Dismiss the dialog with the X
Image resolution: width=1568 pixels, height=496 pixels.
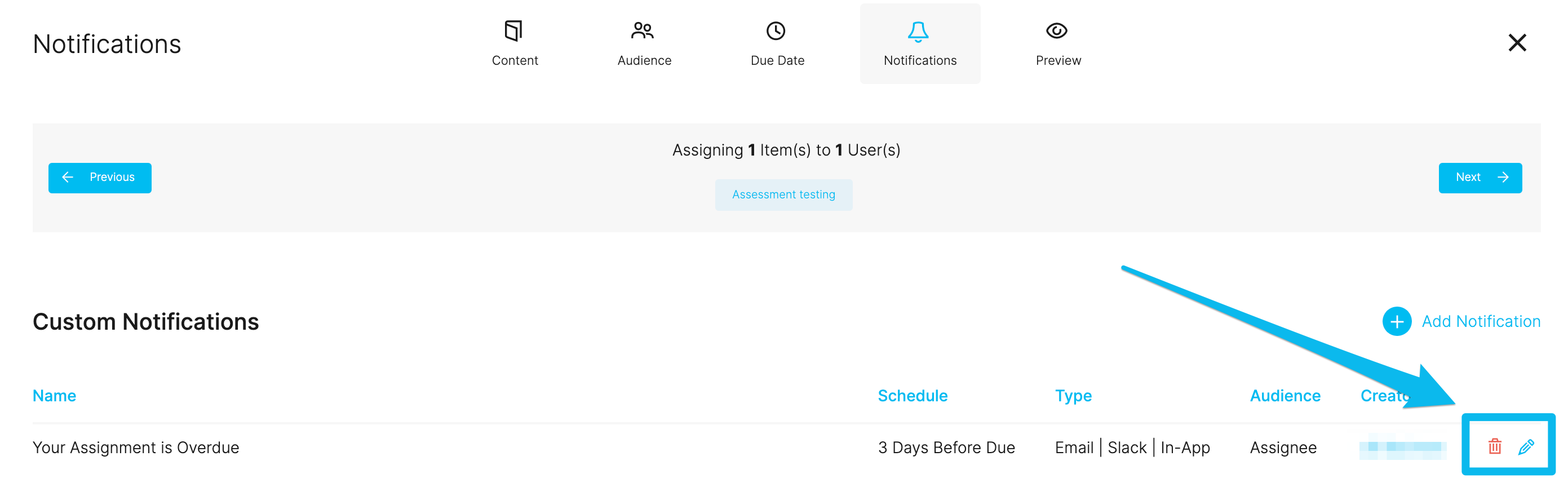tap(1517, 43)
